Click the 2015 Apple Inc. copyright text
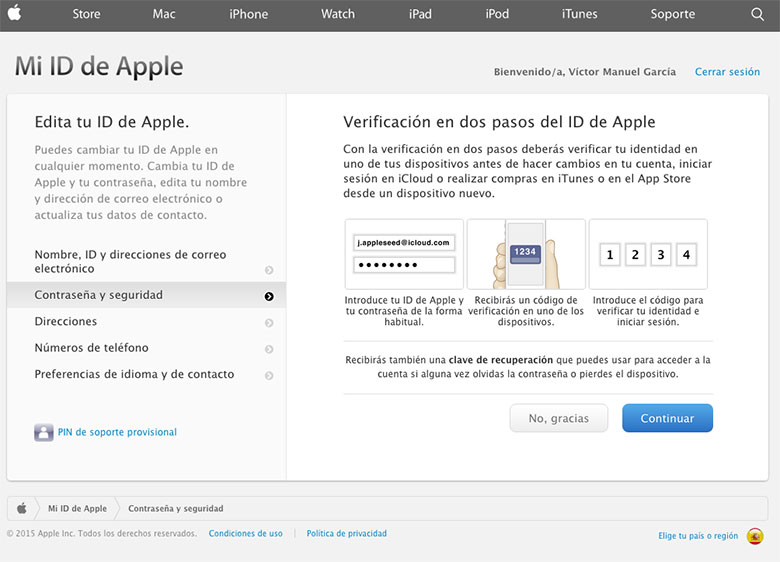Viewport: 780px width, 562px height. (x=102, y=533)
